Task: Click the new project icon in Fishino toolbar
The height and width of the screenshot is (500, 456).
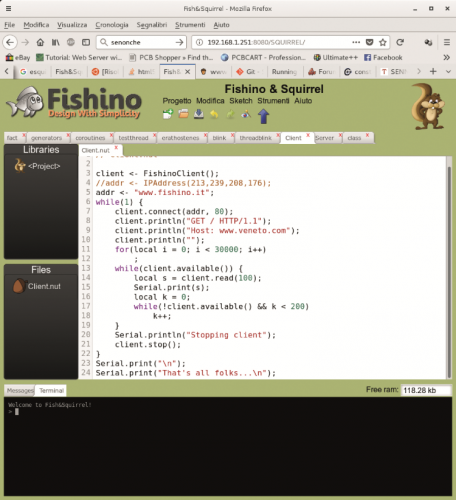Action: click(168, 114)
